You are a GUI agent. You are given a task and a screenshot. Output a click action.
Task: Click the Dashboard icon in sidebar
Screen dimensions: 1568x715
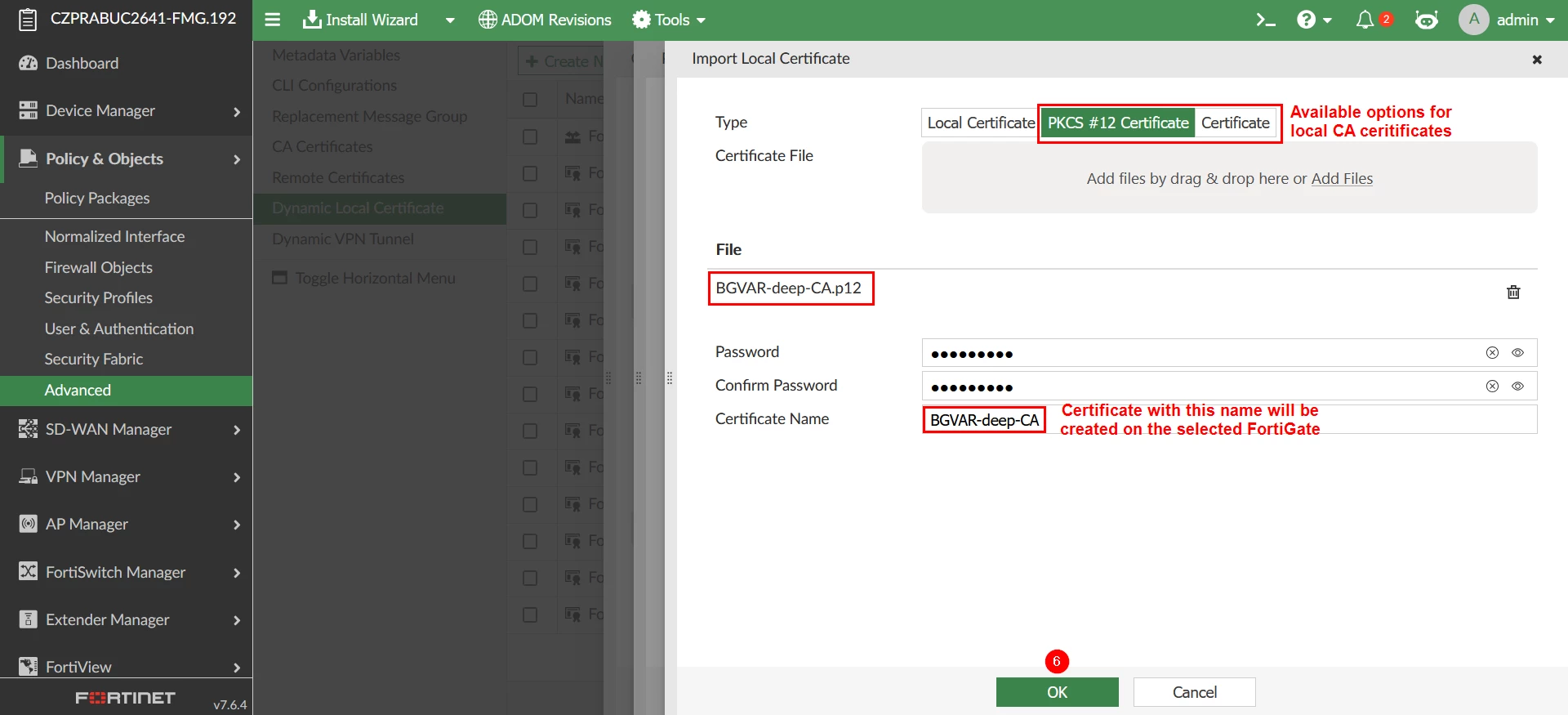pos(28,63)
